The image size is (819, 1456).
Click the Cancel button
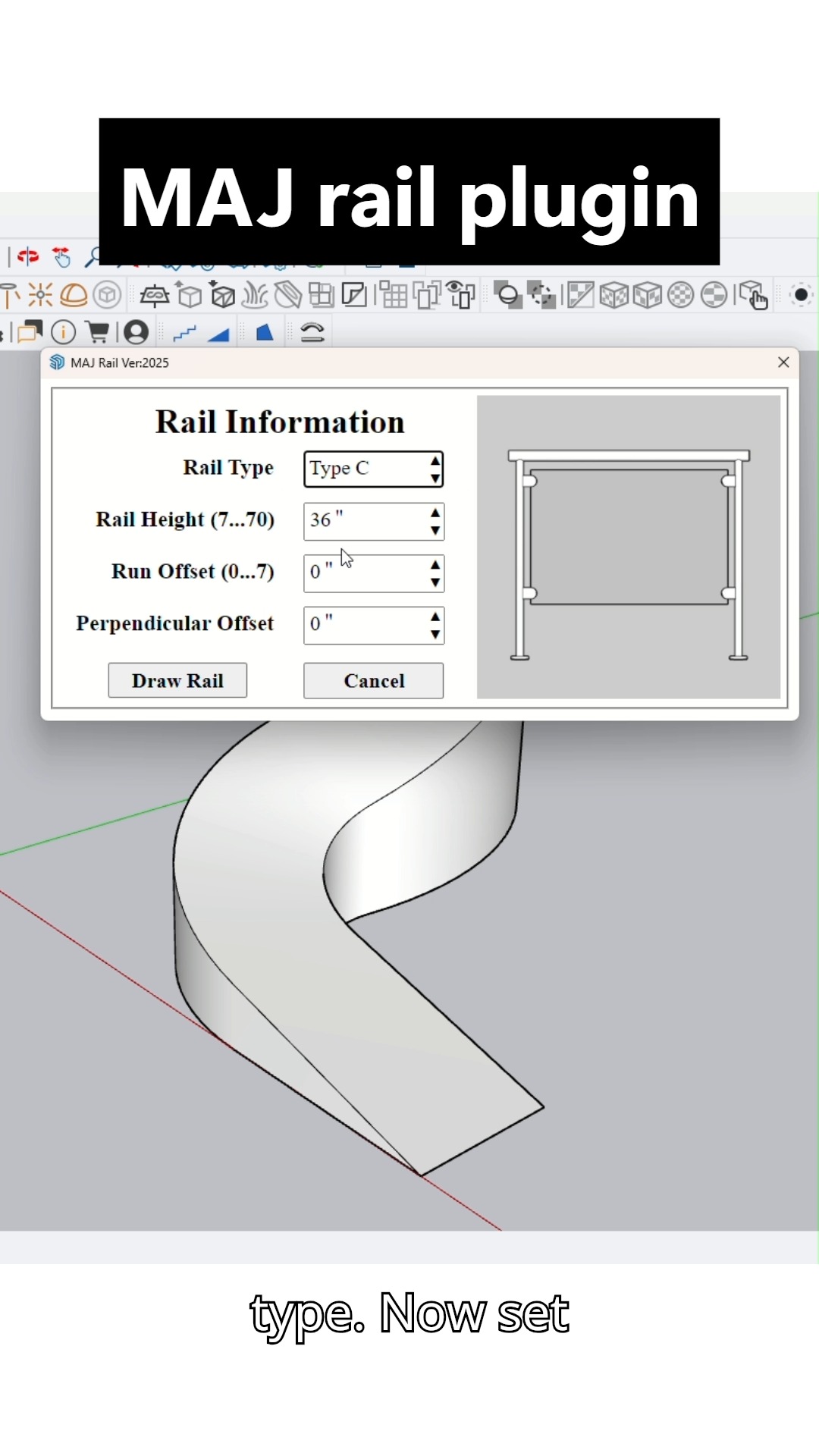(x=374, y=680)
